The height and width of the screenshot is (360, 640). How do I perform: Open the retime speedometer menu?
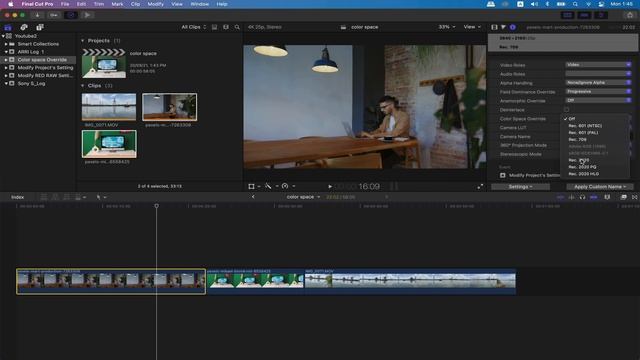[288, 186]
